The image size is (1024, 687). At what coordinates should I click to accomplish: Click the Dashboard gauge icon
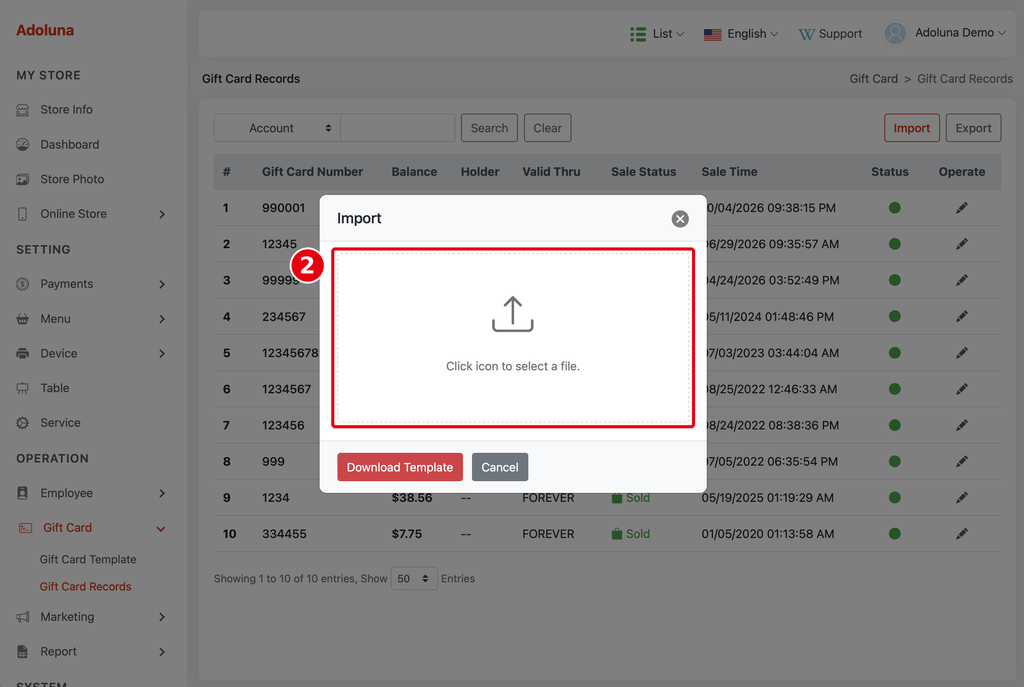pos(23,144)
